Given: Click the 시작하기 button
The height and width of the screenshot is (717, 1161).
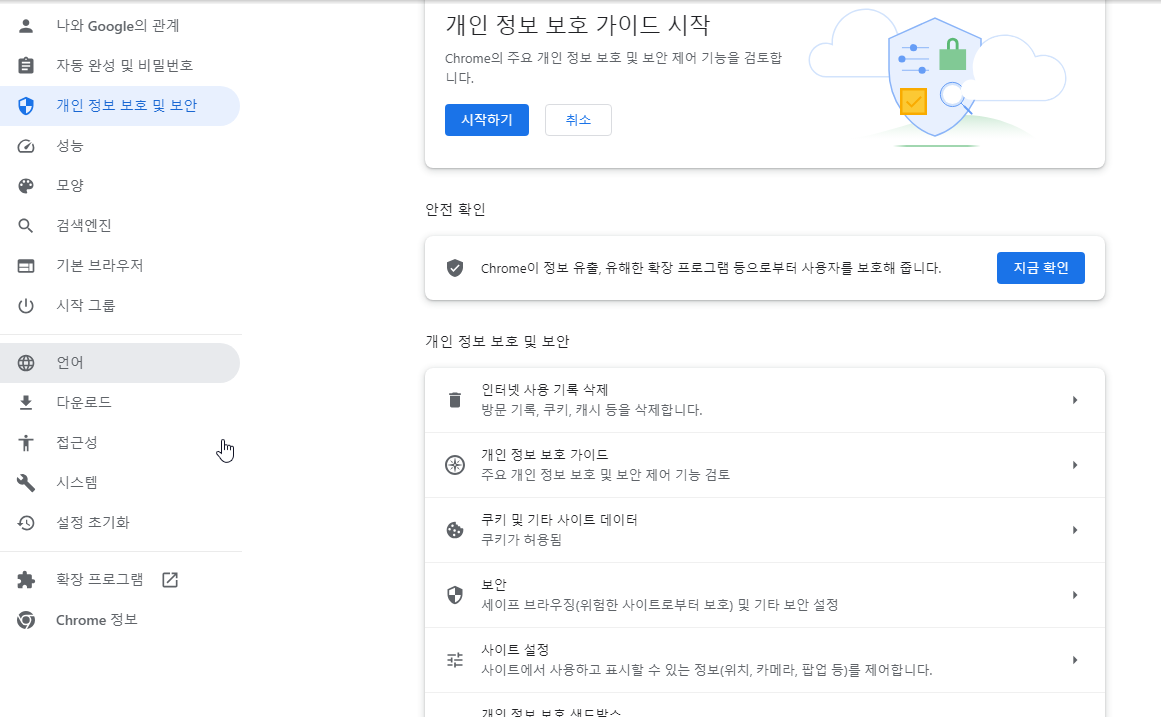Looking at the screenshot, I should (486, 119).
